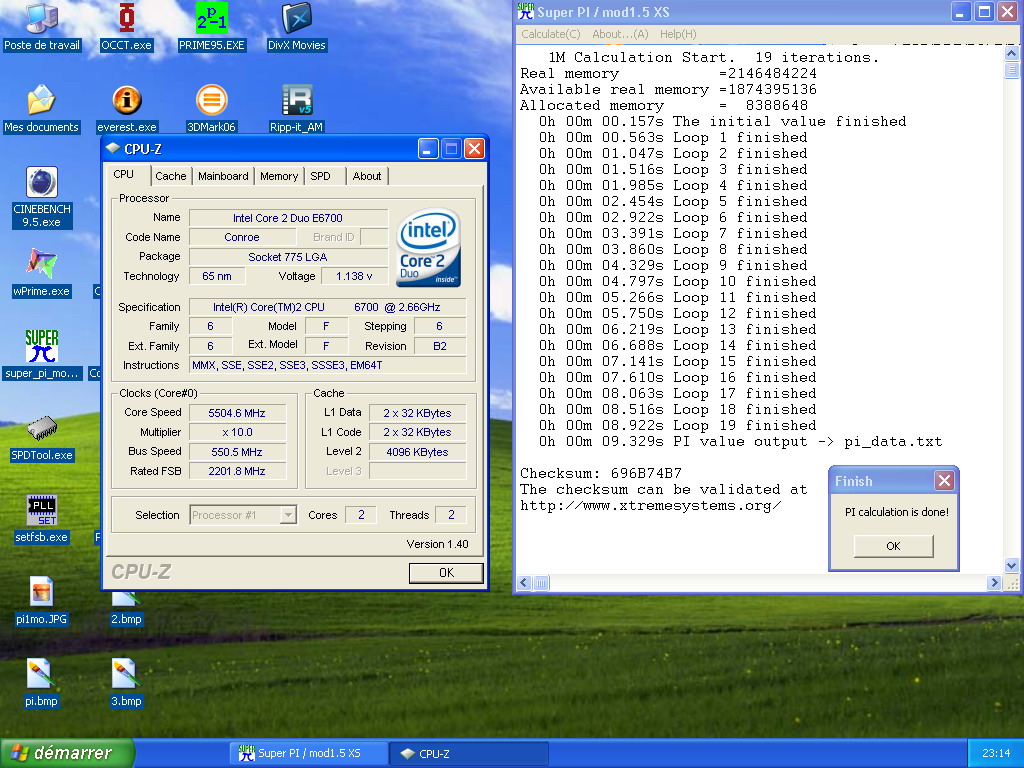The width and height of the screenshot is (1024, 768).
Task: Expand the Processor #1 selection dropdown
Action: (288, 515)
